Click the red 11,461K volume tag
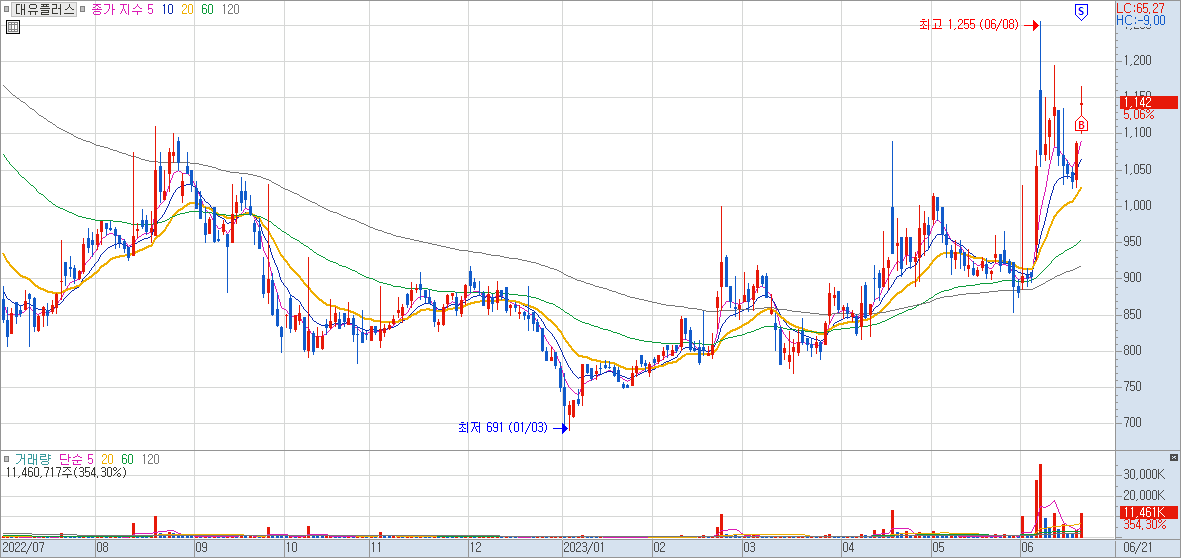This screenshot has width=1181, height=558. (1149, 512)
